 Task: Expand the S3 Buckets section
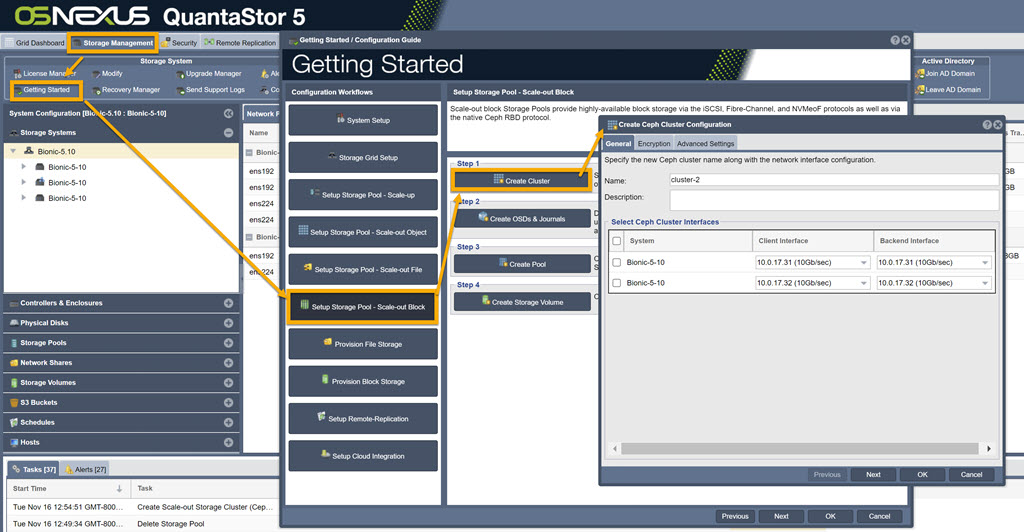click(x=229, y=403)
